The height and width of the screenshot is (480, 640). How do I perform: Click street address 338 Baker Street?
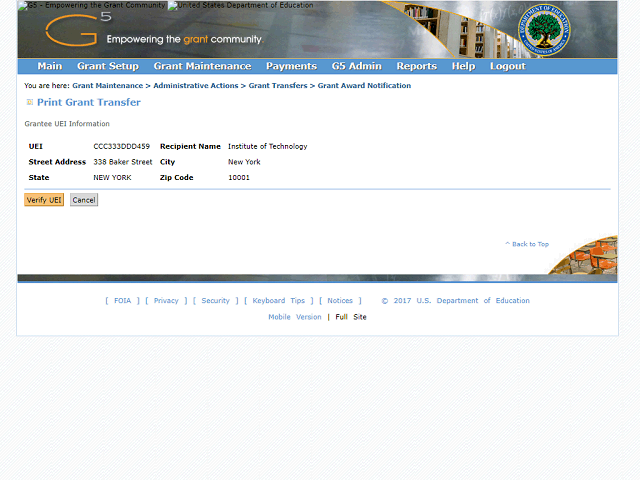pyautogui.click(x=123, y=162)
